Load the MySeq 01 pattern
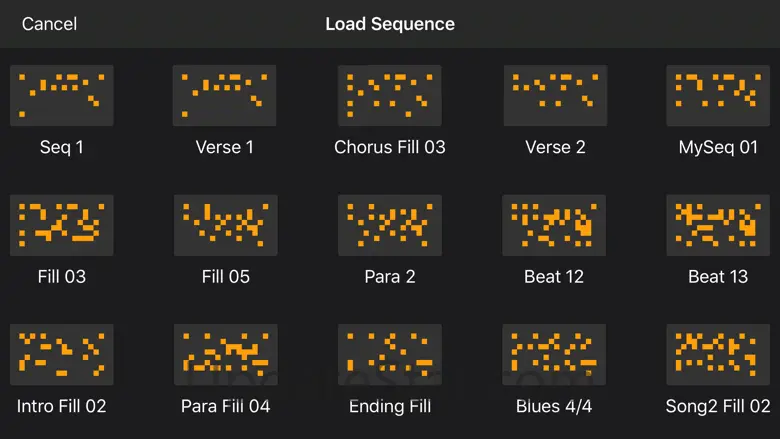 [718, 95]
